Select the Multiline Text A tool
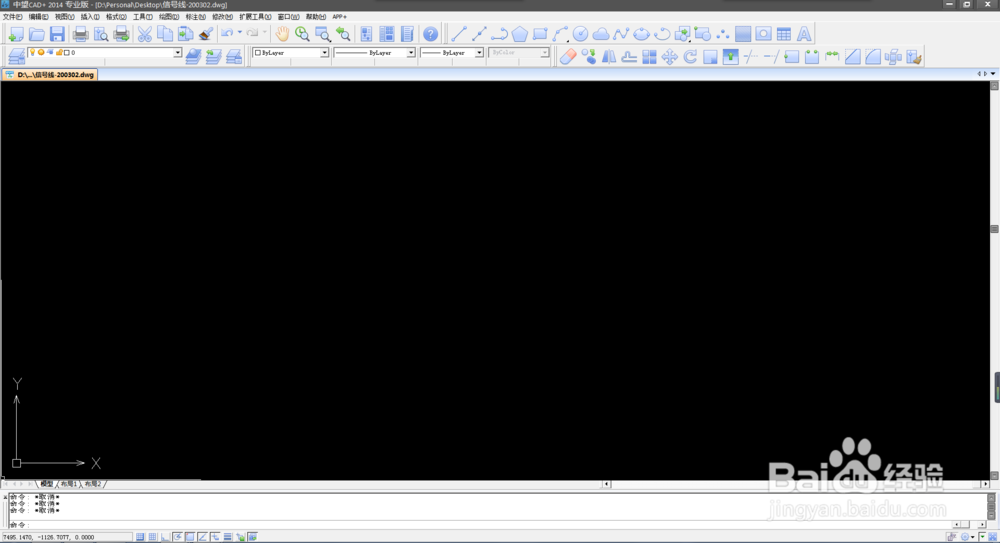 [x=804, y=34]
